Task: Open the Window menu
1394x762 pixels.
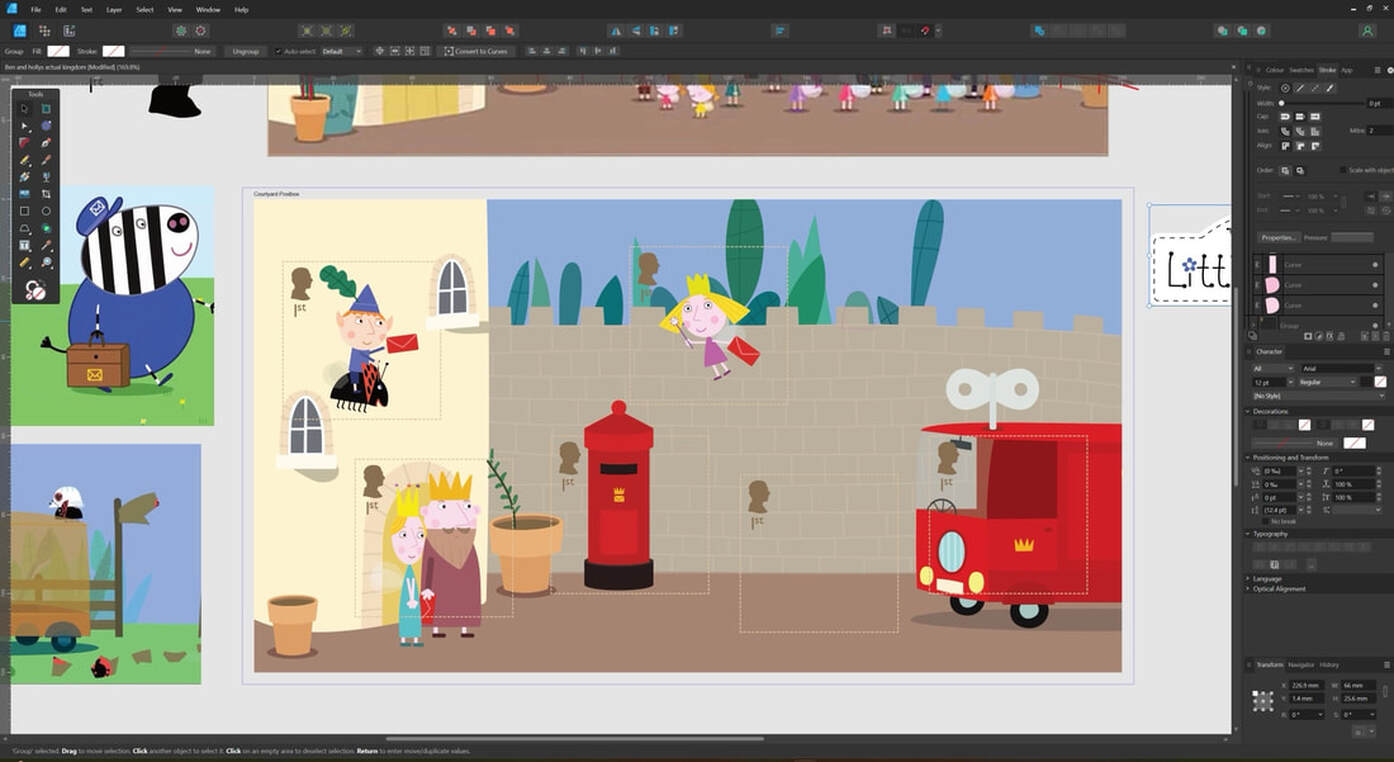Action: (208, 10)
